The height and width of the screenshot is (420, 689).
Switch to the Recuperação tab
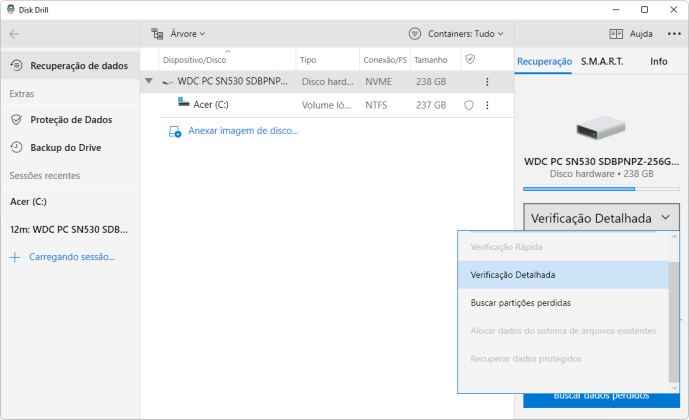point(544,62)
